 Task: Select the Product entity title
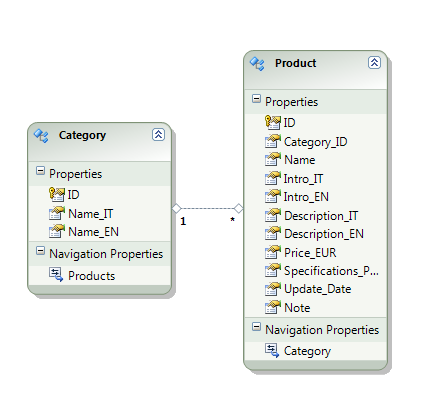[295, 63]
